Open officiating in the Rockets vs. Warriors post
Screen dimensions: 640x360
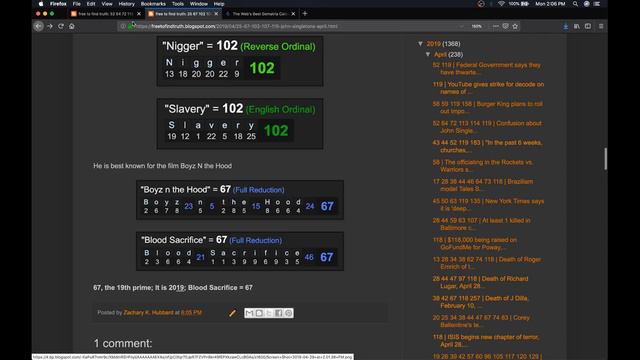point(483,166)
